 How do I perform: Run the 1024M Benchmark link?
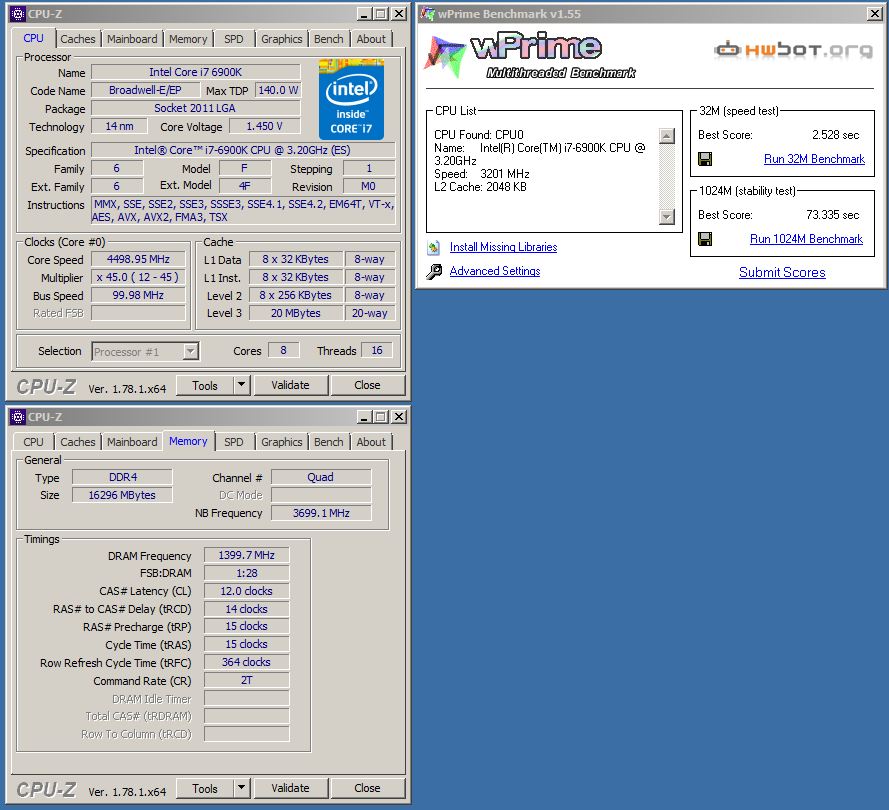coord(806,239)
